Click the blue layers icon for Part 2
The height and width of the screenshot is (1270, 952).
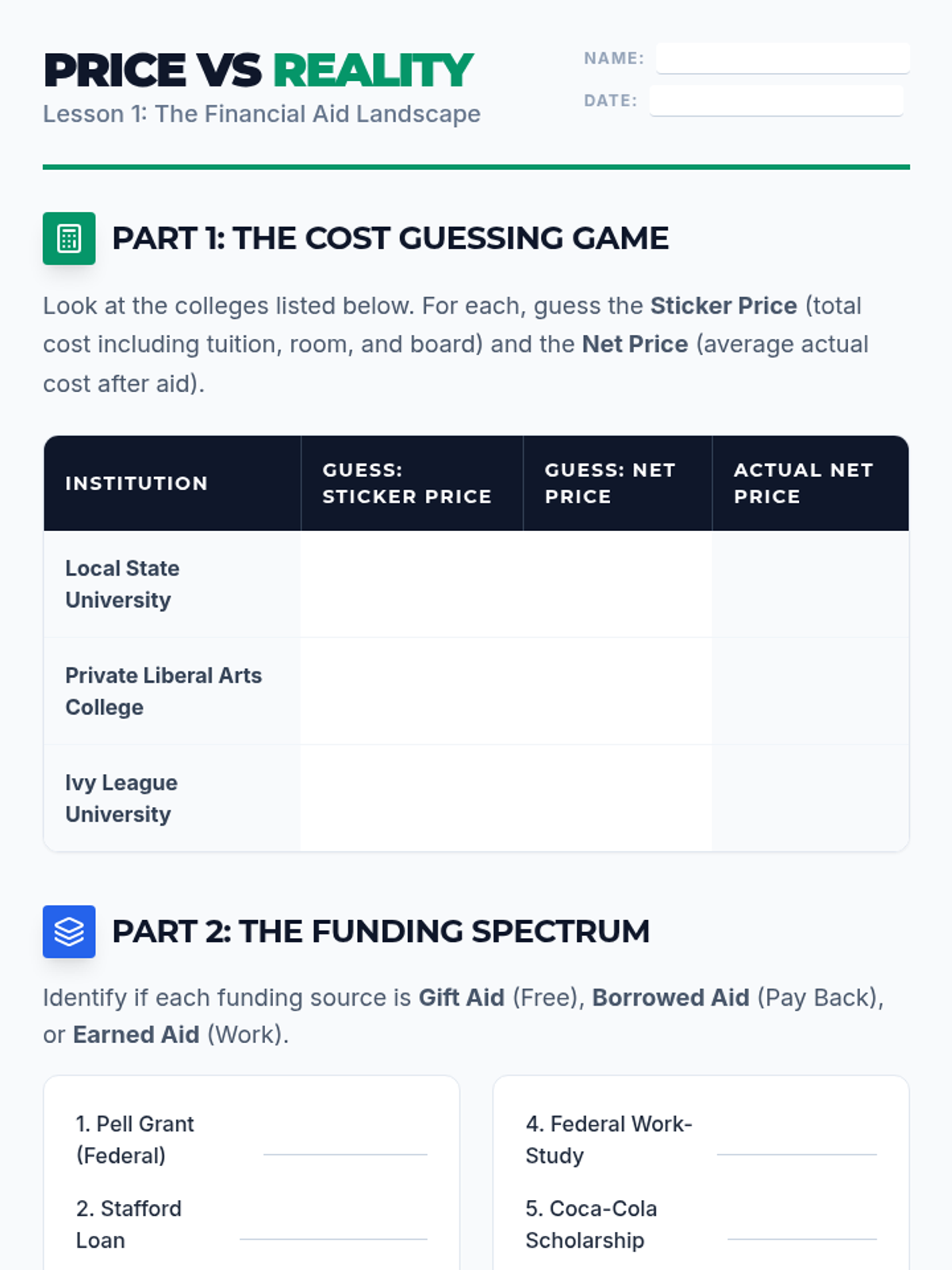pos(69,932)
